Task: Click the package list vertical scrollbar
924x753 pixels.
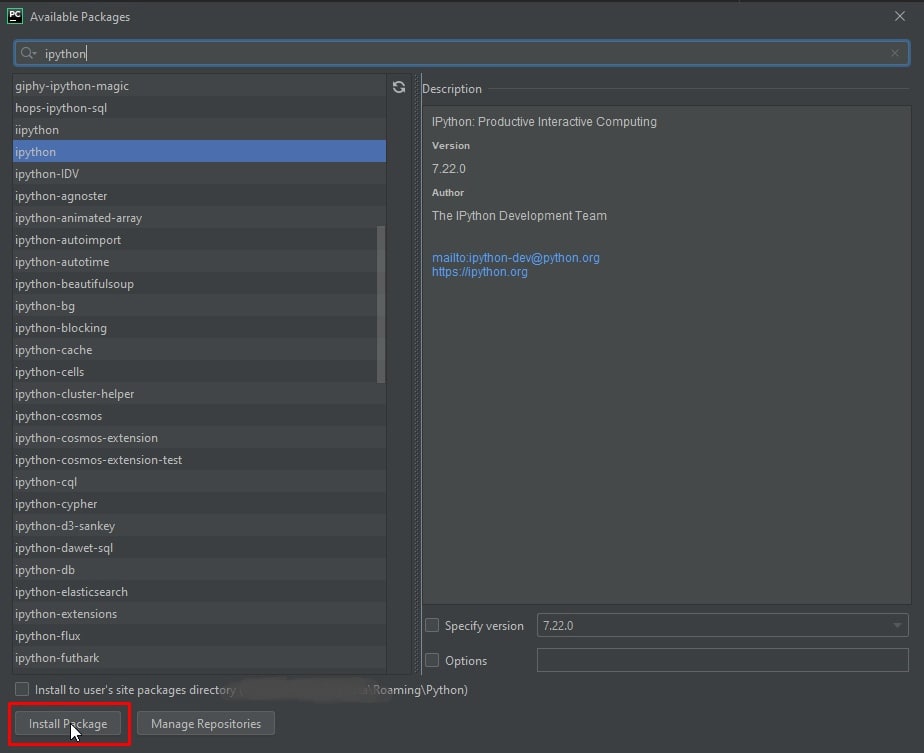Action: [x=381, y=305]
